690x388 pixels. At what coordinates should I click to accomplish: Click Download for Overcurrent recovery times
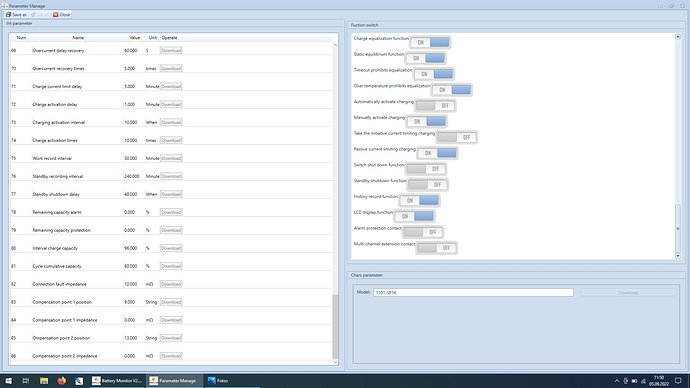point(171,69)
